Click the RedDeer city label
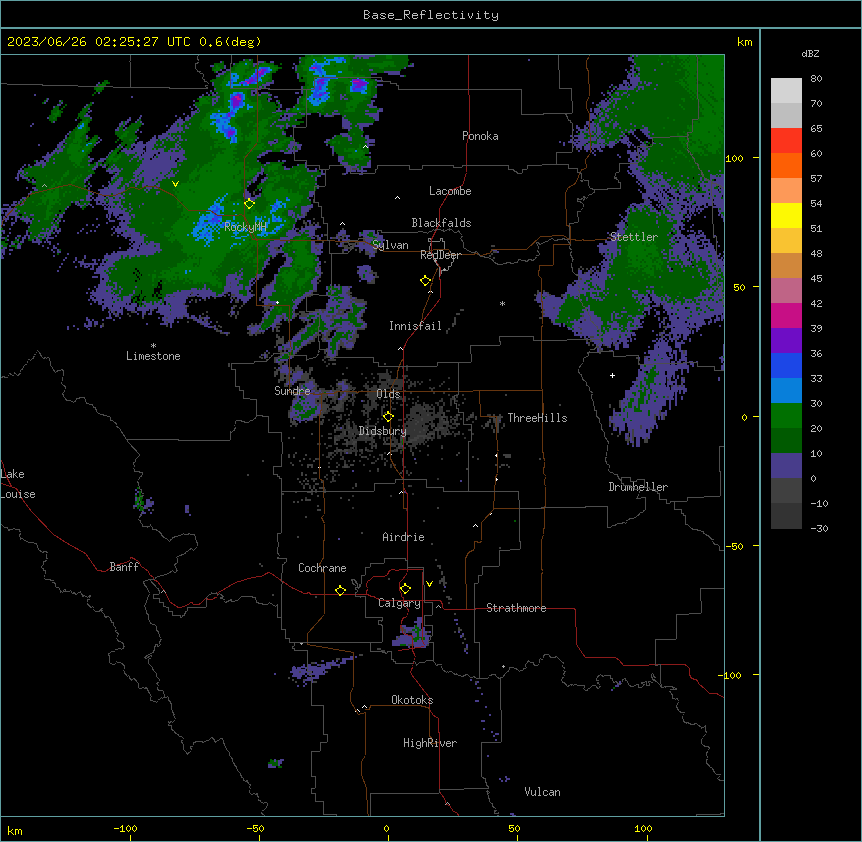The height and width of the screenshot is (842, 862). coord(440,255)
